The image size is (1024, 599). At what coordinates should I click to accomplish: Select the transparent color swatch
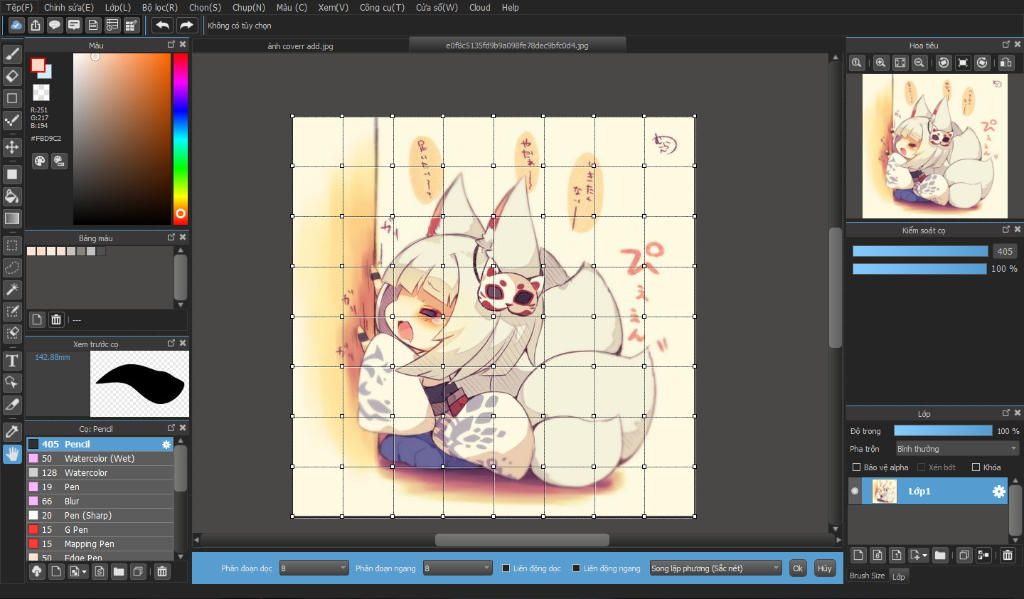[x=41, y=92]
